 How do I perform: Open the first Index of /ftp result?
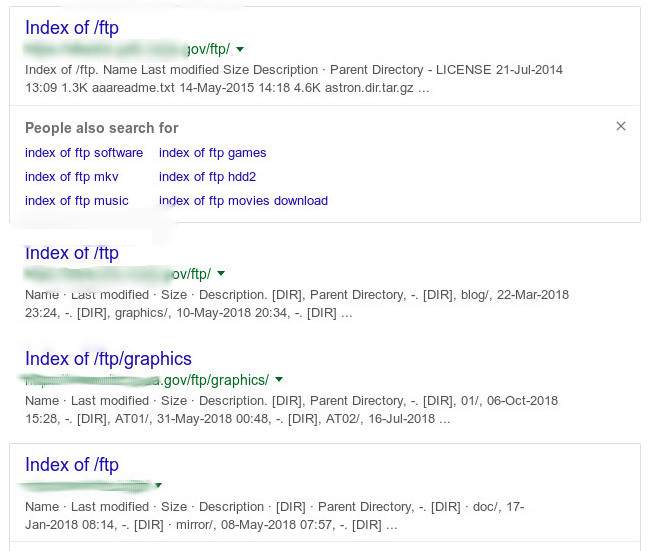(x=72, y=28)
